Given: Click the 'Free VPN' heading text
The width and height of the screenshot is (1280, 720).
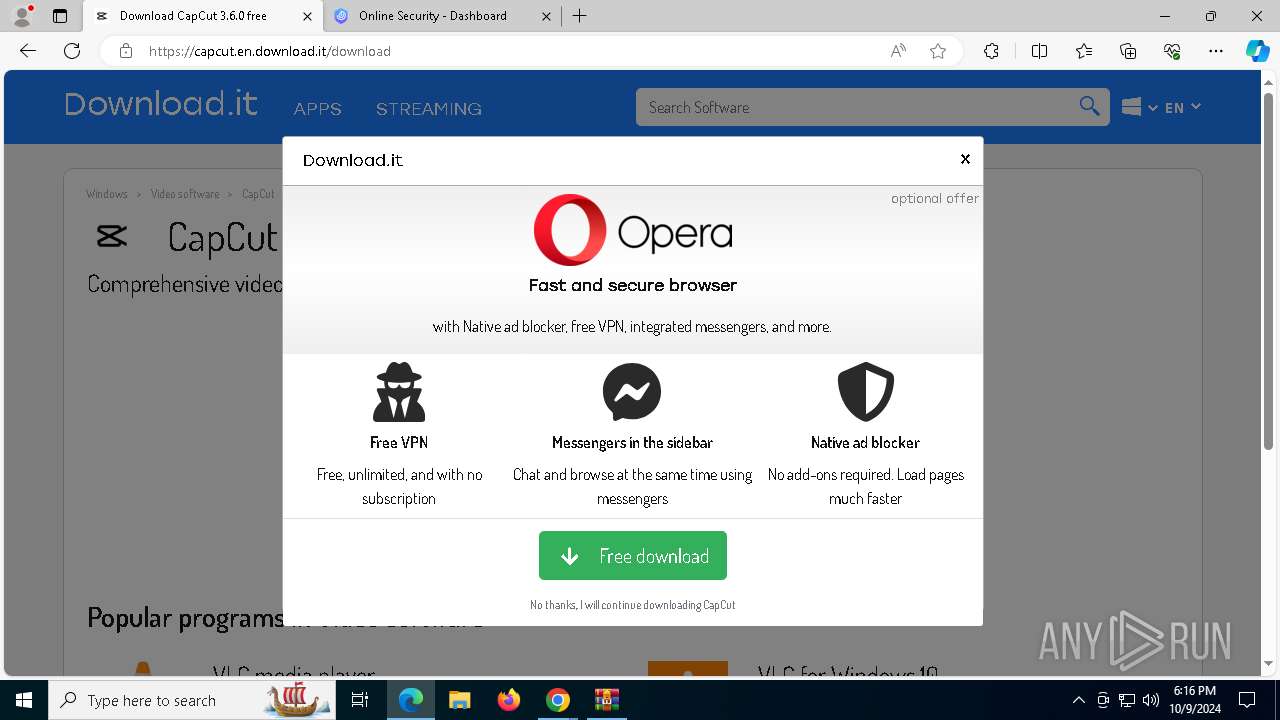Looking at the screenshot, I should tap(399, 442).
